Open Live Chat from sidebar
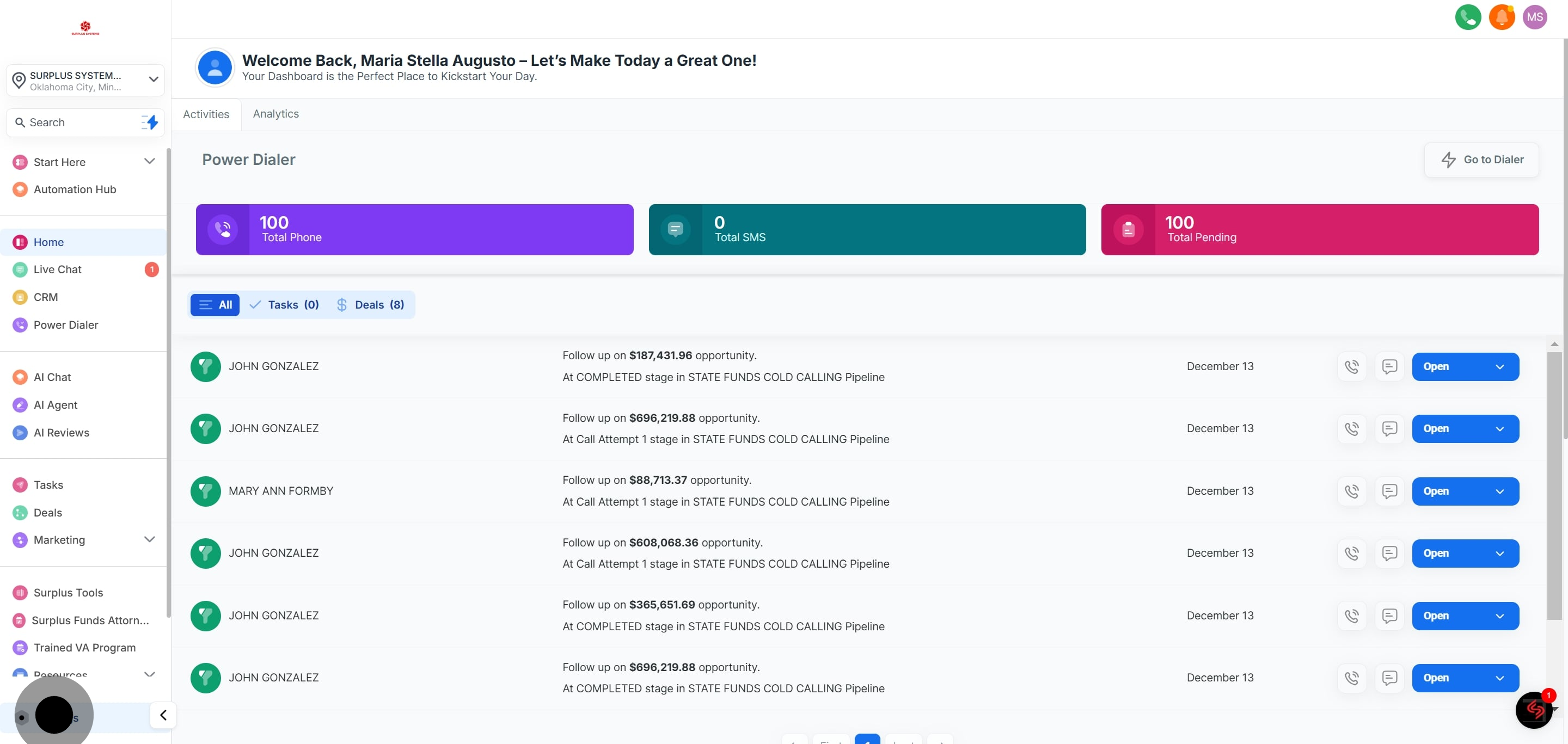1568x744 pixels. click(57, 269)
